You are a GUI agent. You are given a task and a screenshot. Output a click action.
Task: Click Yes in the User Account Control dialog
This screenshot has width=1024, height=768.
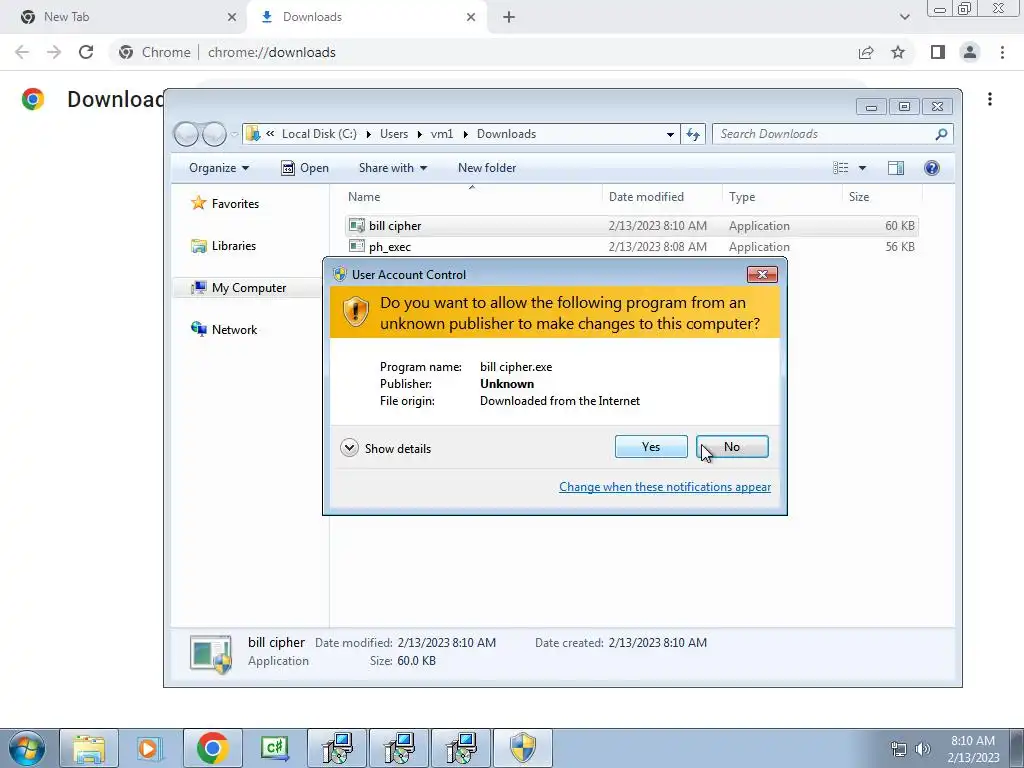(650, 447)
